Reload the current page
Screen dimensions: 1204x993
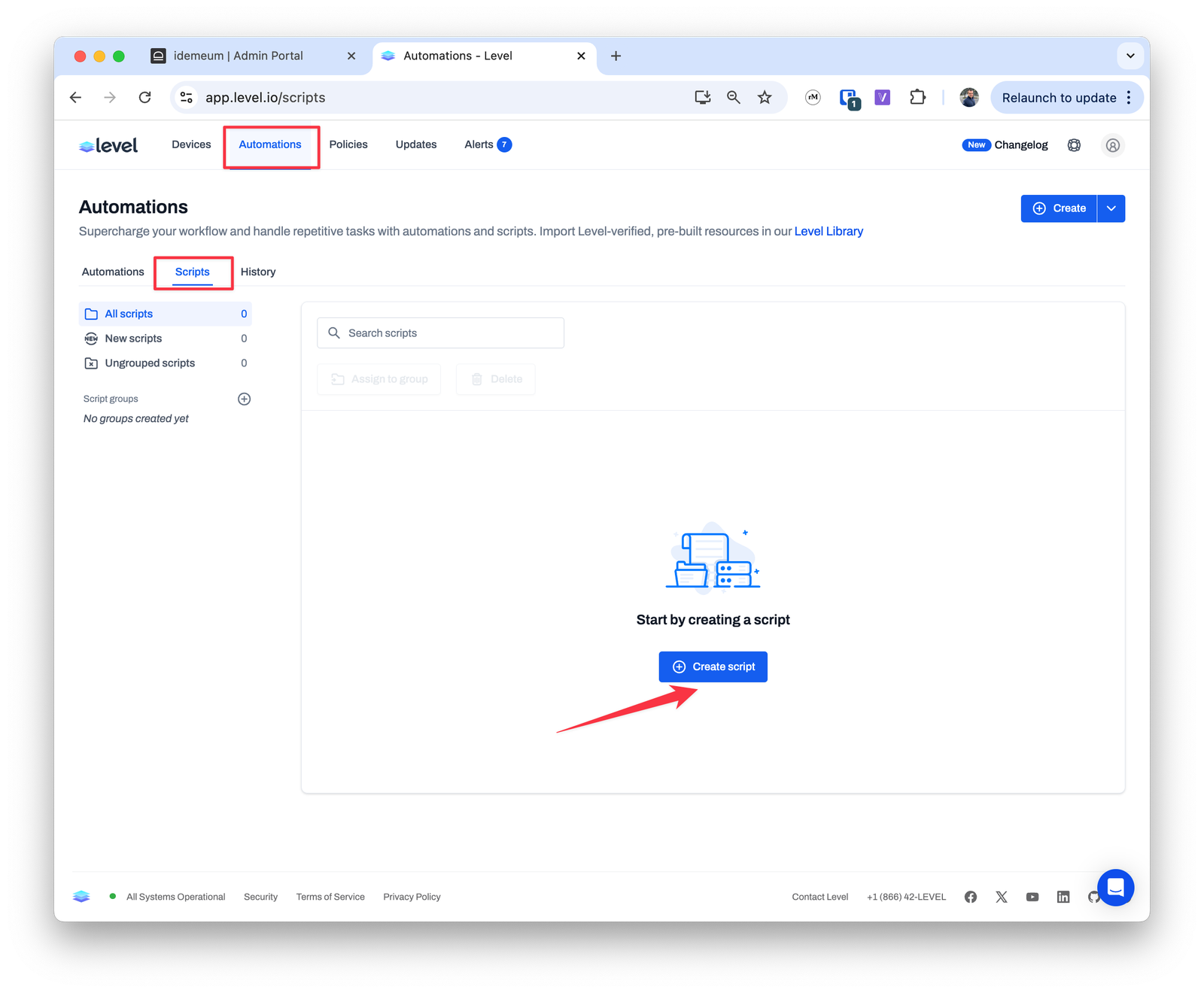pyautogui.click(x=145, y=97)
